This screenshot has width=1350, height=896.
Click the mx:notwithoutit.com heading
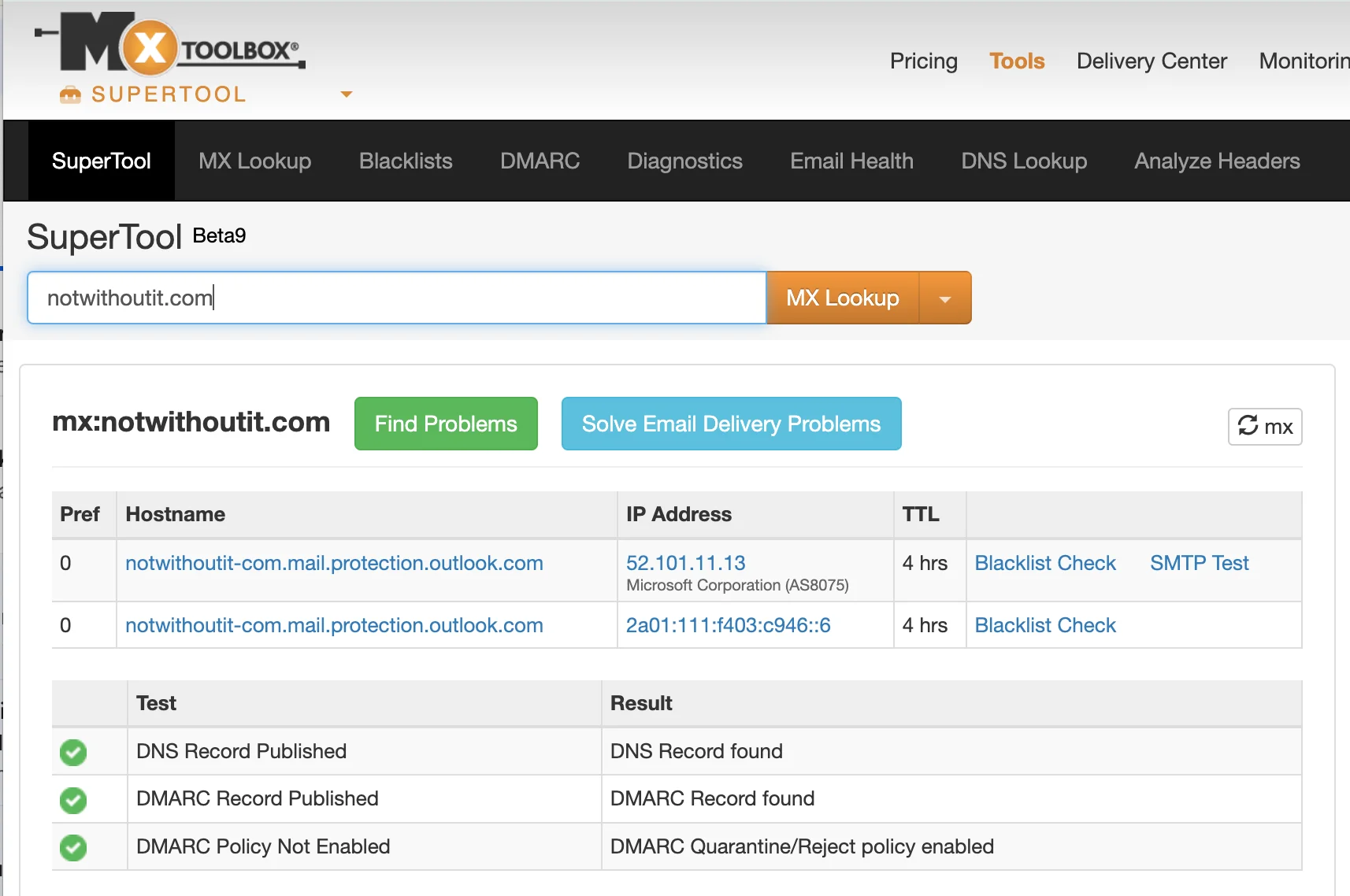click(x=191, y=422)
